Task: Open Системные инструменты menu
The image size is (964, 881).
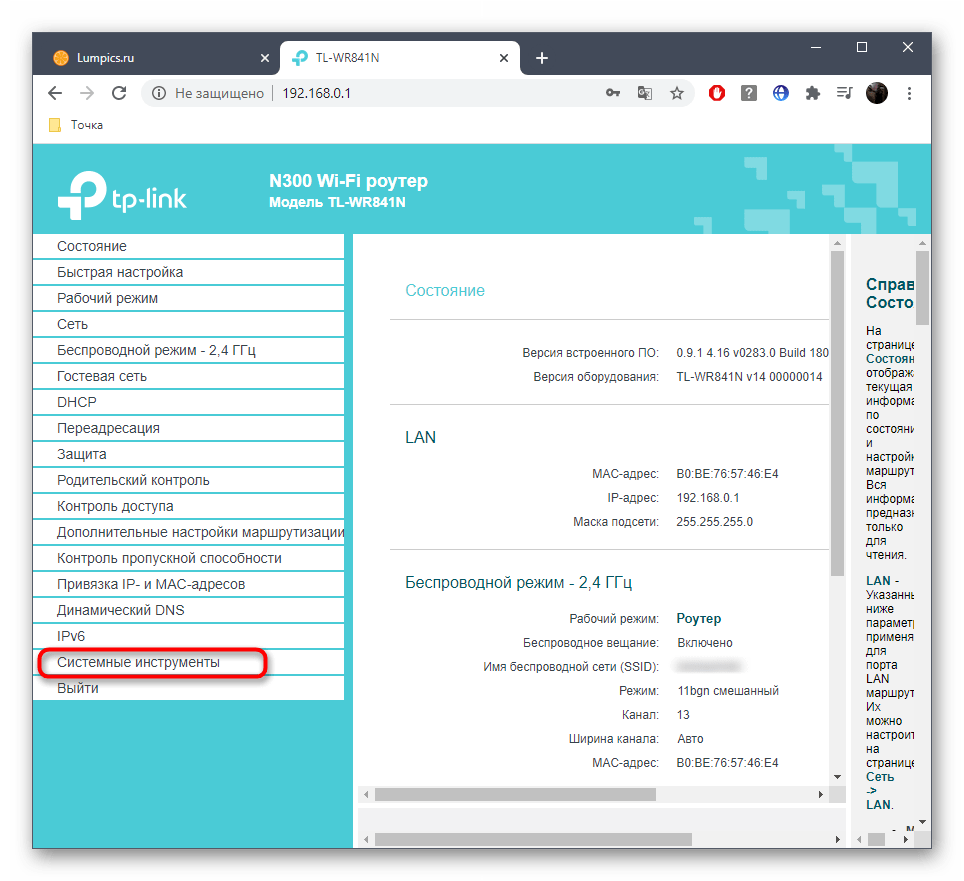Action: 188,662
